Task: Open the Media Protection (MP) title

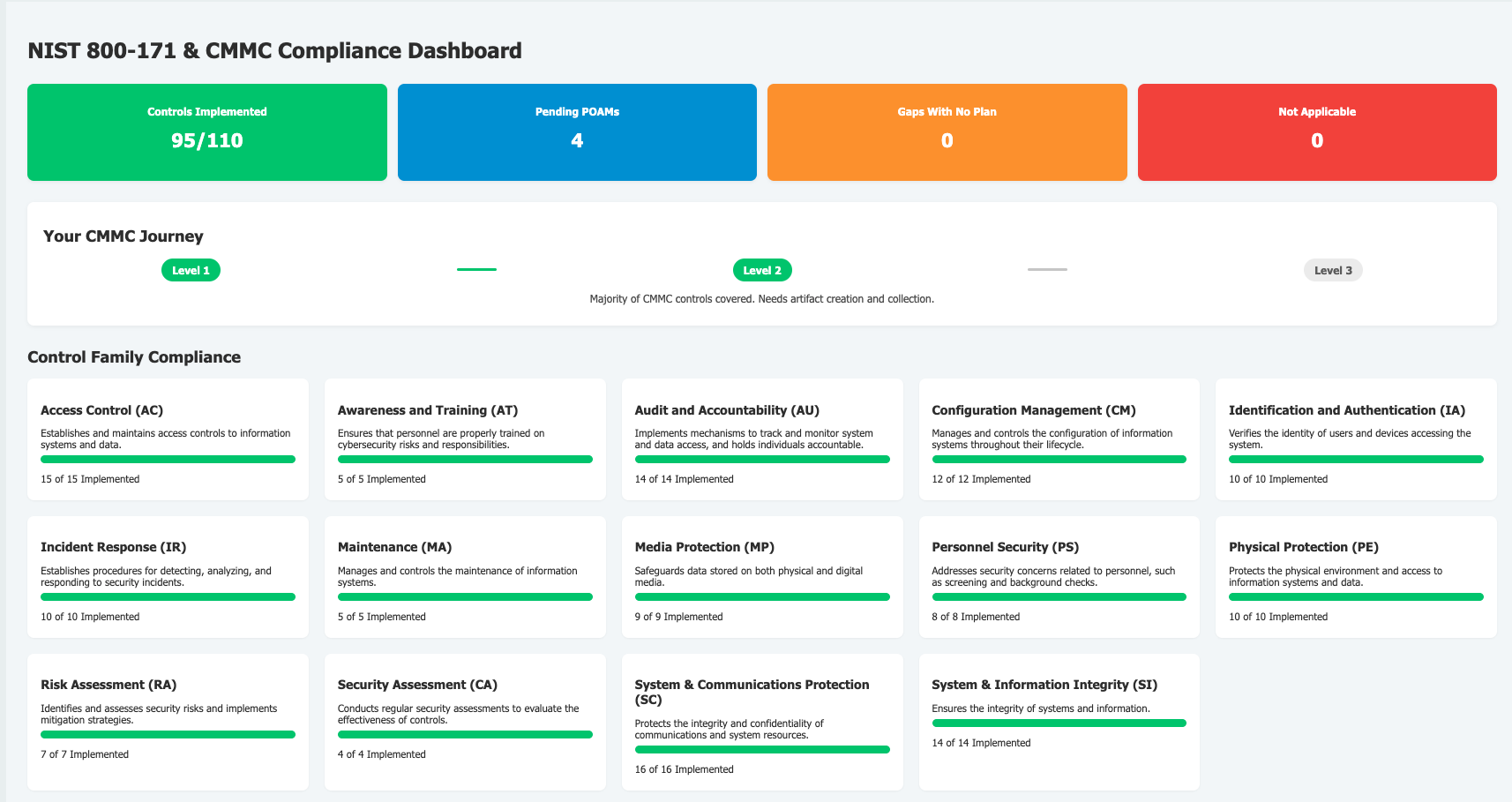Action: [x=705, y=547]
